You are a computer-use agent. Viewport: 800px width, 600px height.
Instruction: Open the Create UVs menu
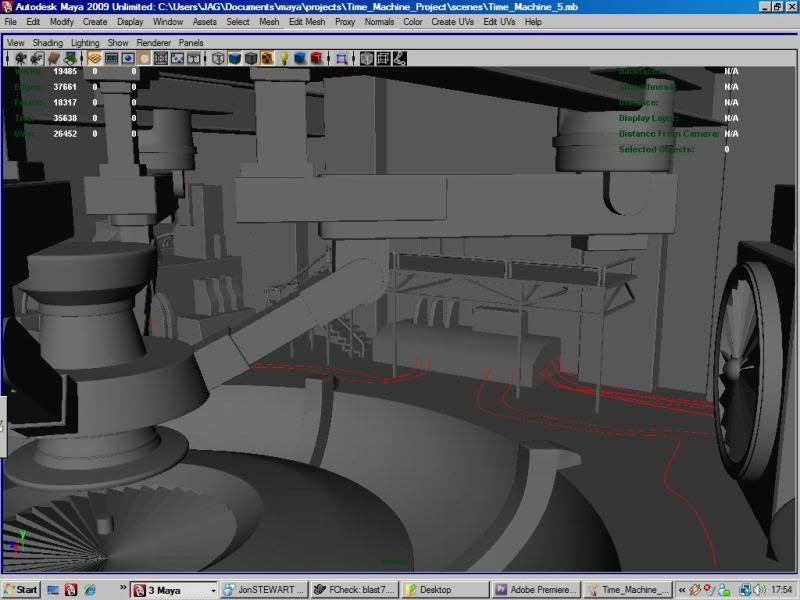click(452, 21)
